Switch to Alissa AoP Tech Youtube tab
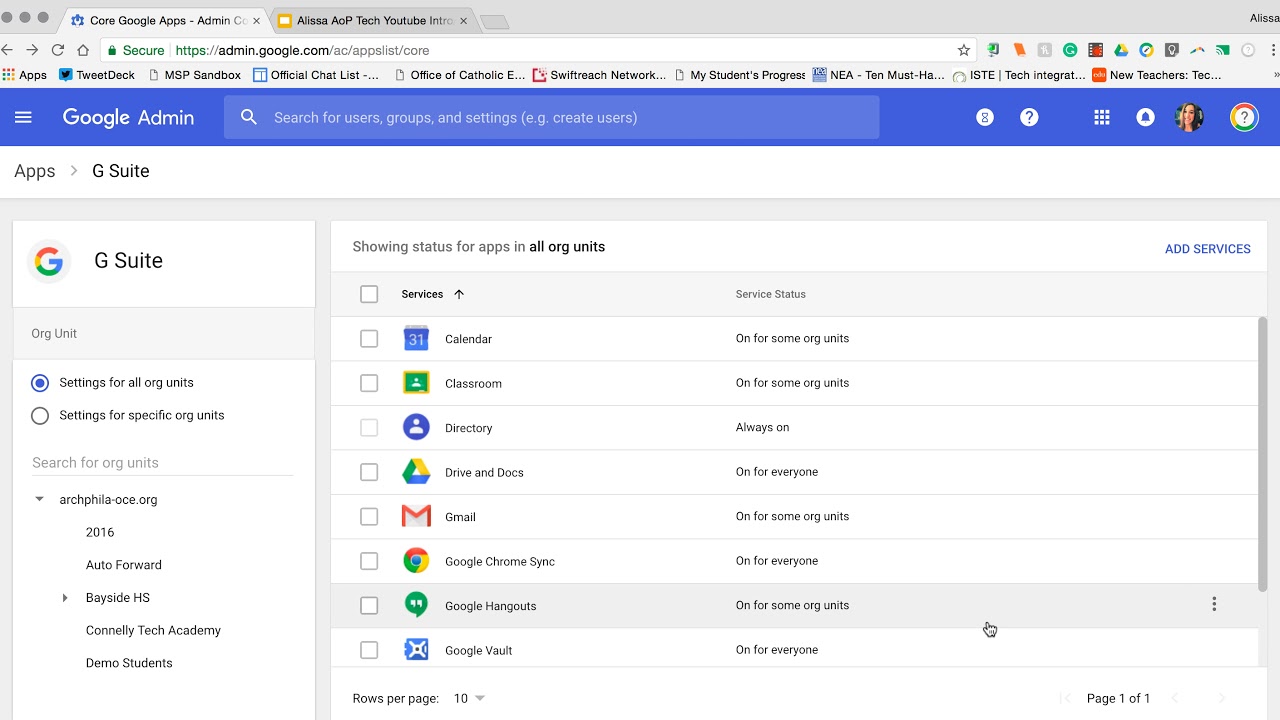This screenshot has height=720, width=1280. point(374,20)
